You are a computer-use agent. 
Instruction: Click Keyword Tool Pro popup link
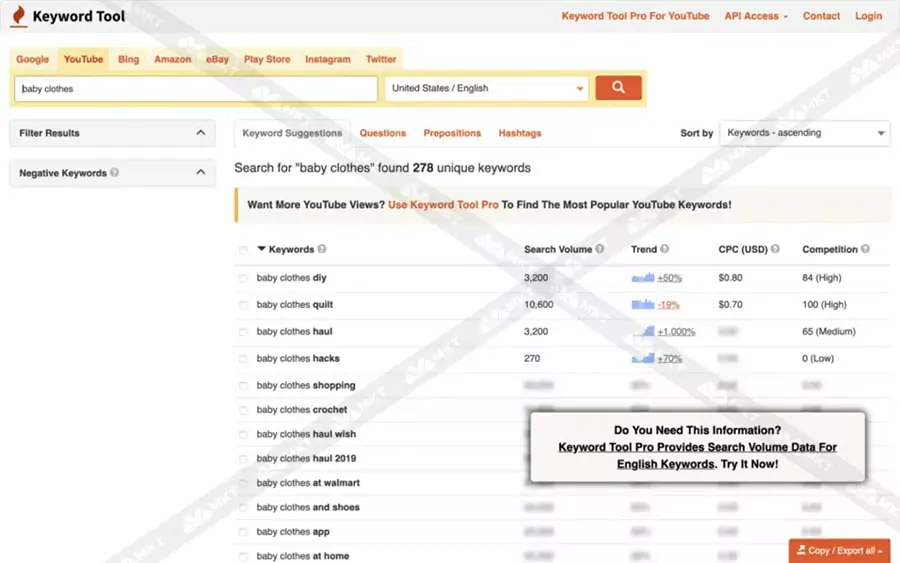tap(697, 456)
